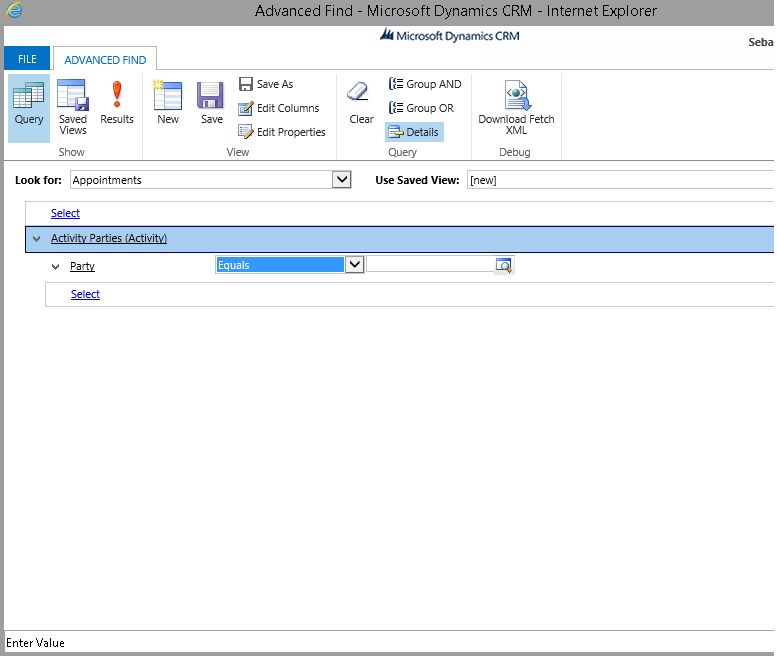
Task: Click the Activity Parties (Activity) link
Action: coord(109,238)
